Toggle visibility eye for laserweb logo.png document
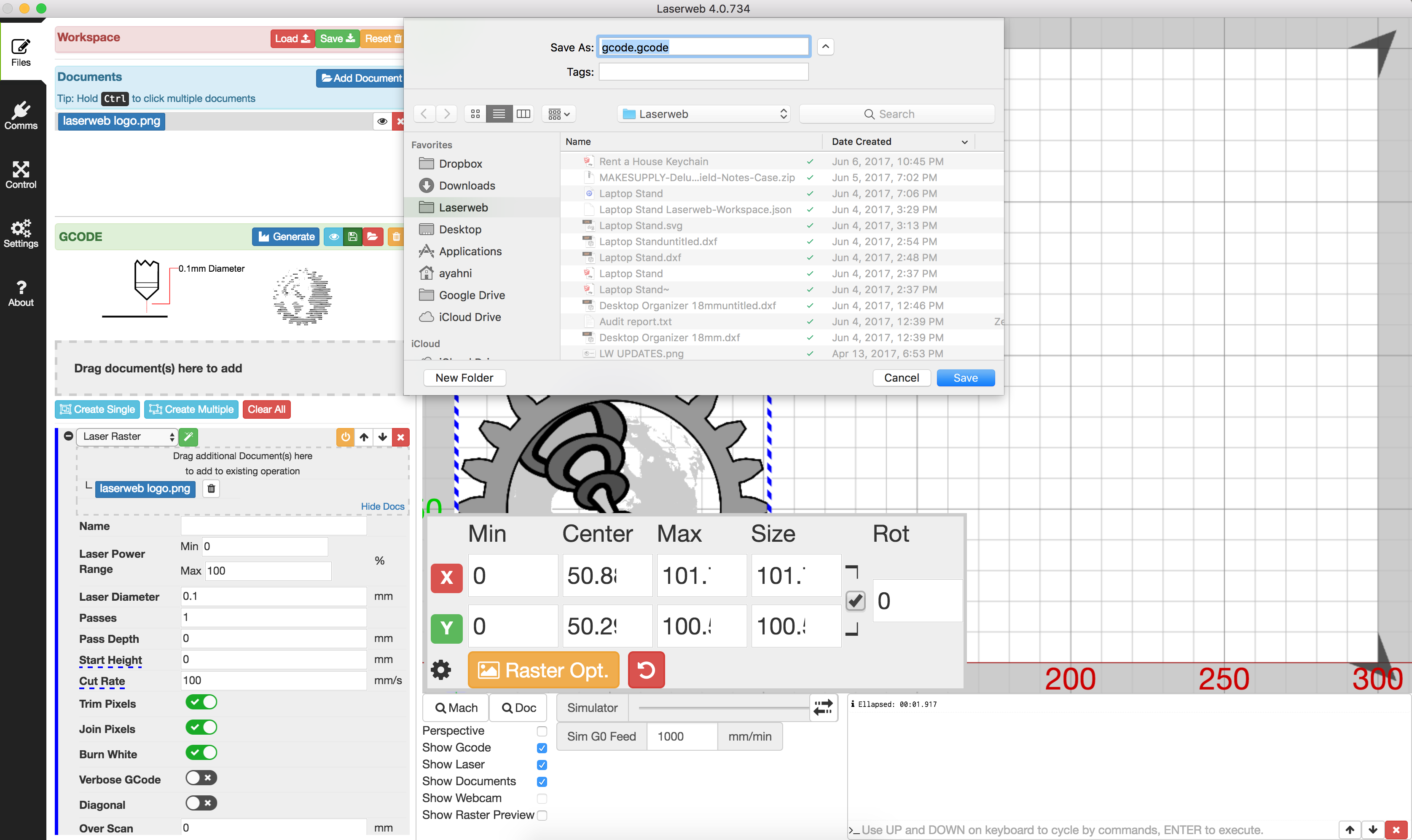The image size is (1412, 840). tap(382, 121)
